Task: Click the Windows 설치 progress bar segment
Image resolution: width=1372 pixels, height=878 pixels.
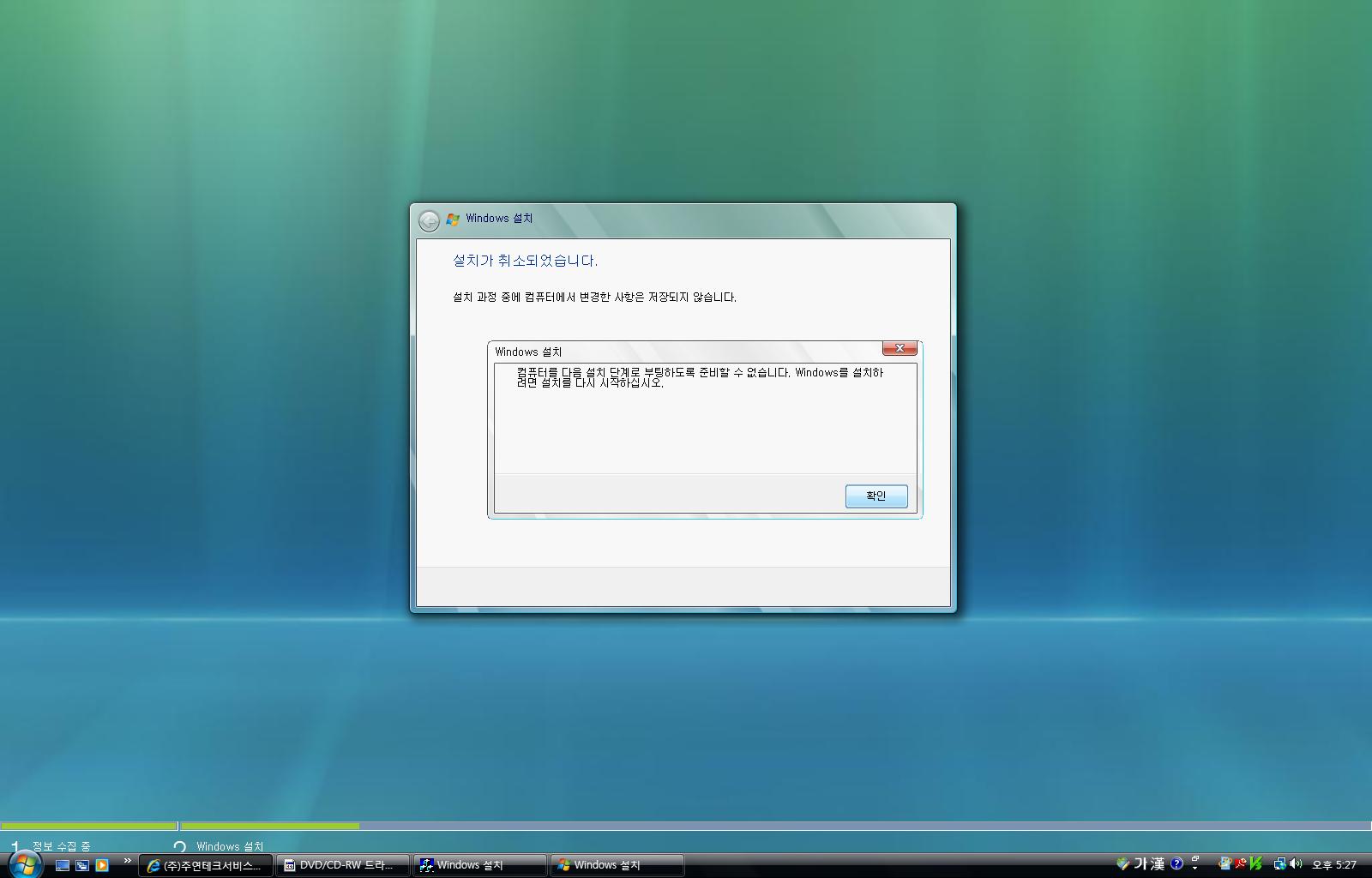Action: [x=776, y=827]
